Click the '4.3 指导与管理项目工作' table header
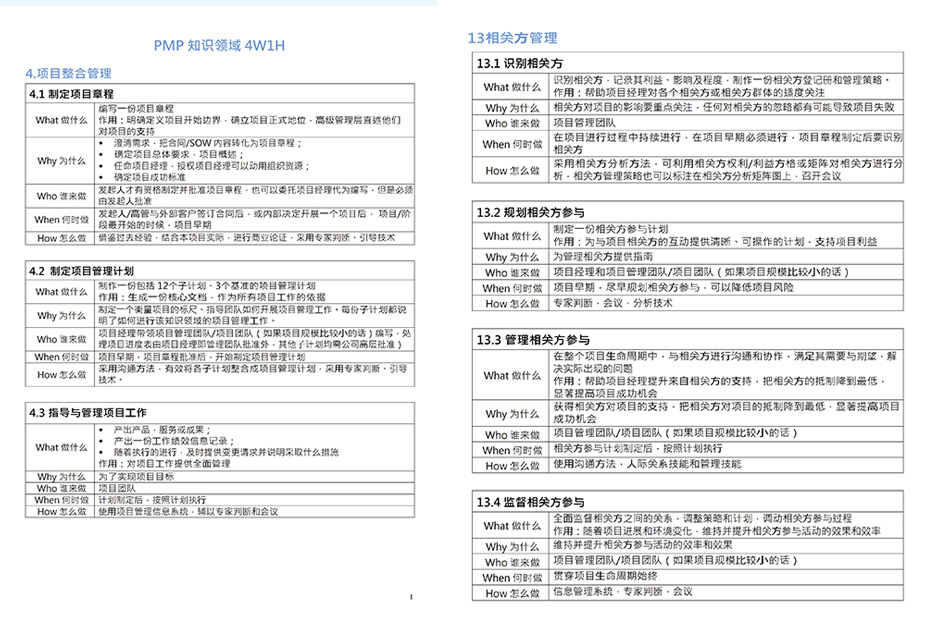This screenshot has height=636, width=930. (88, 412)
